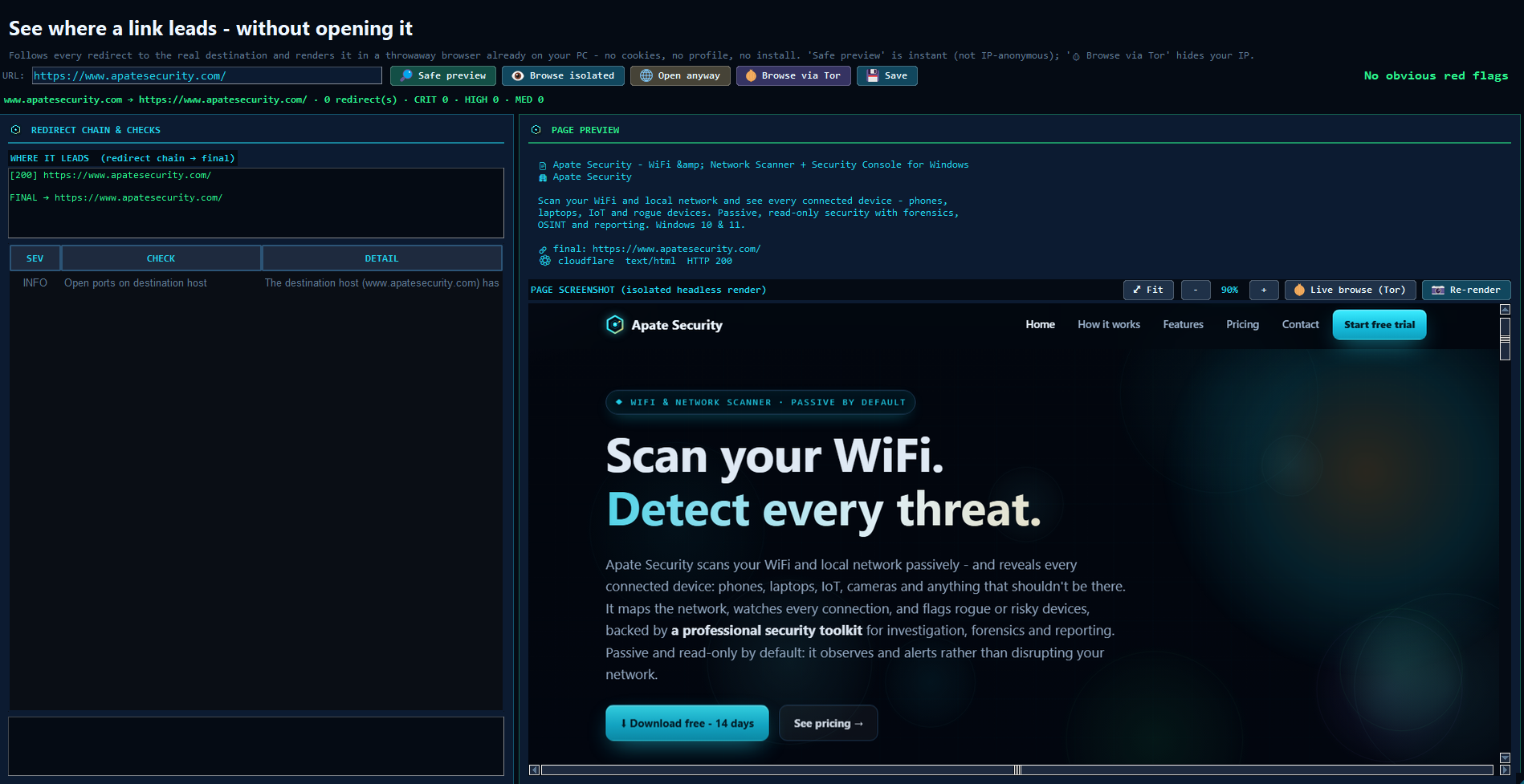Click the See pricing link
The image size is (1524, 784).
[828, 723]
